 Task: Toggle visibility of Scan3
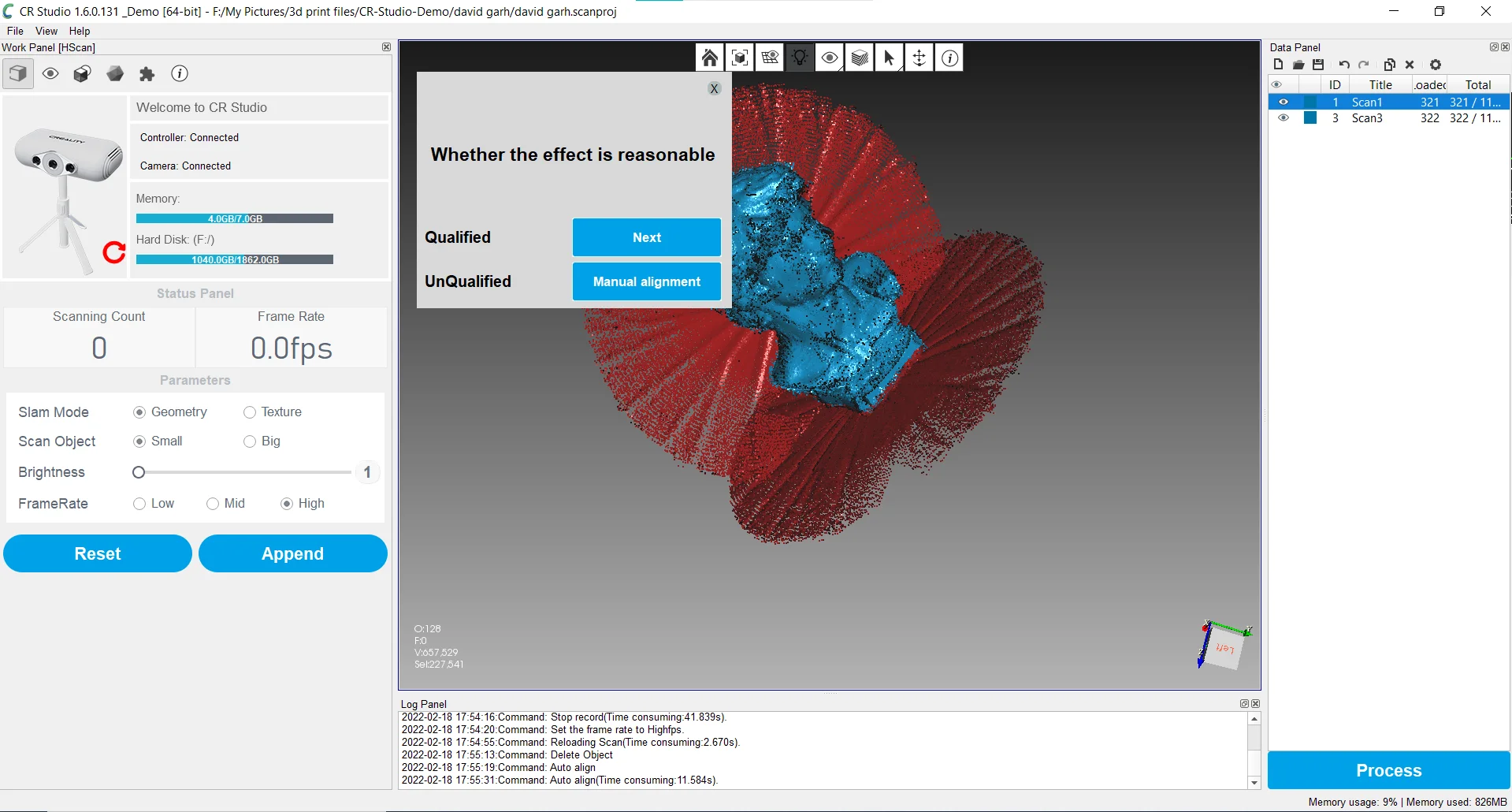[x=1284, y=118]
